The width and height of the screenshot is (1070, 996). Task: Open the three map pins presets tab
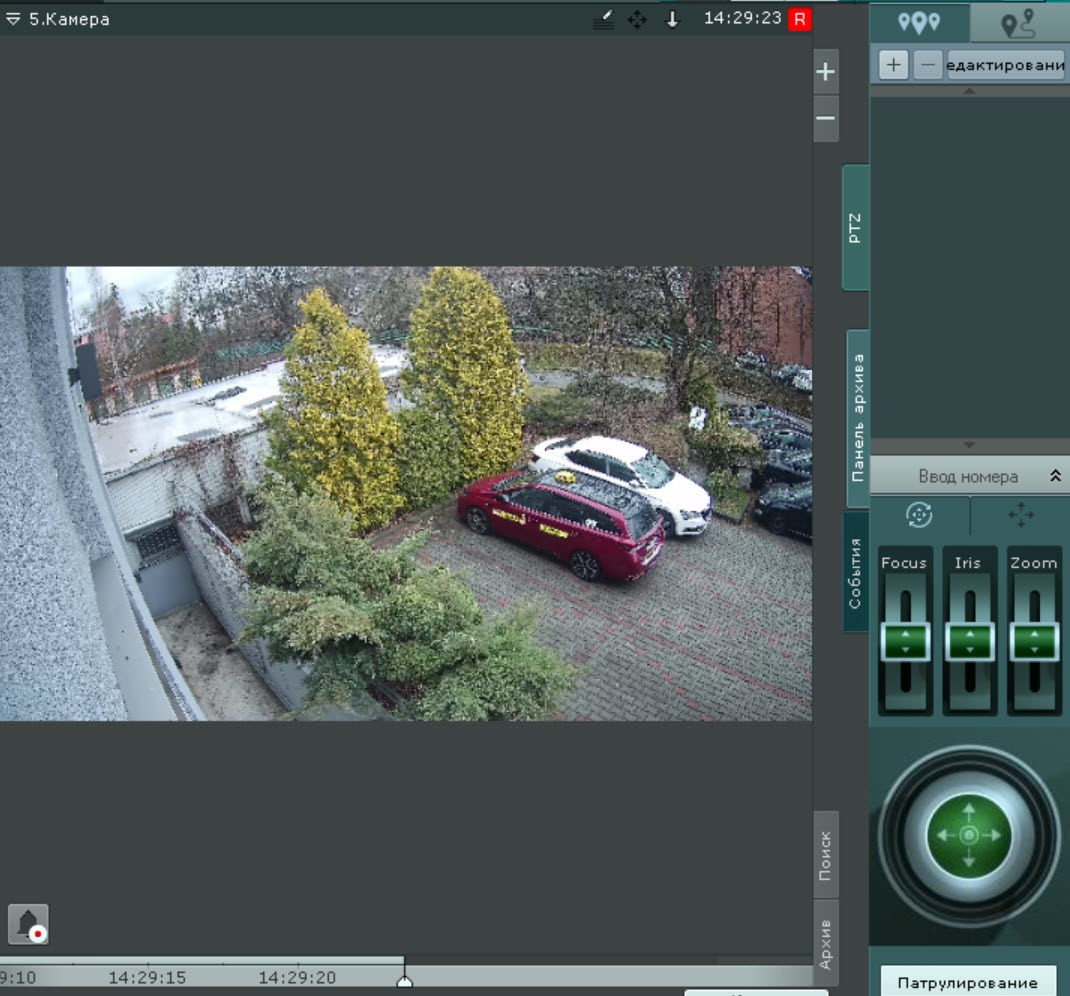click(919, 22)
